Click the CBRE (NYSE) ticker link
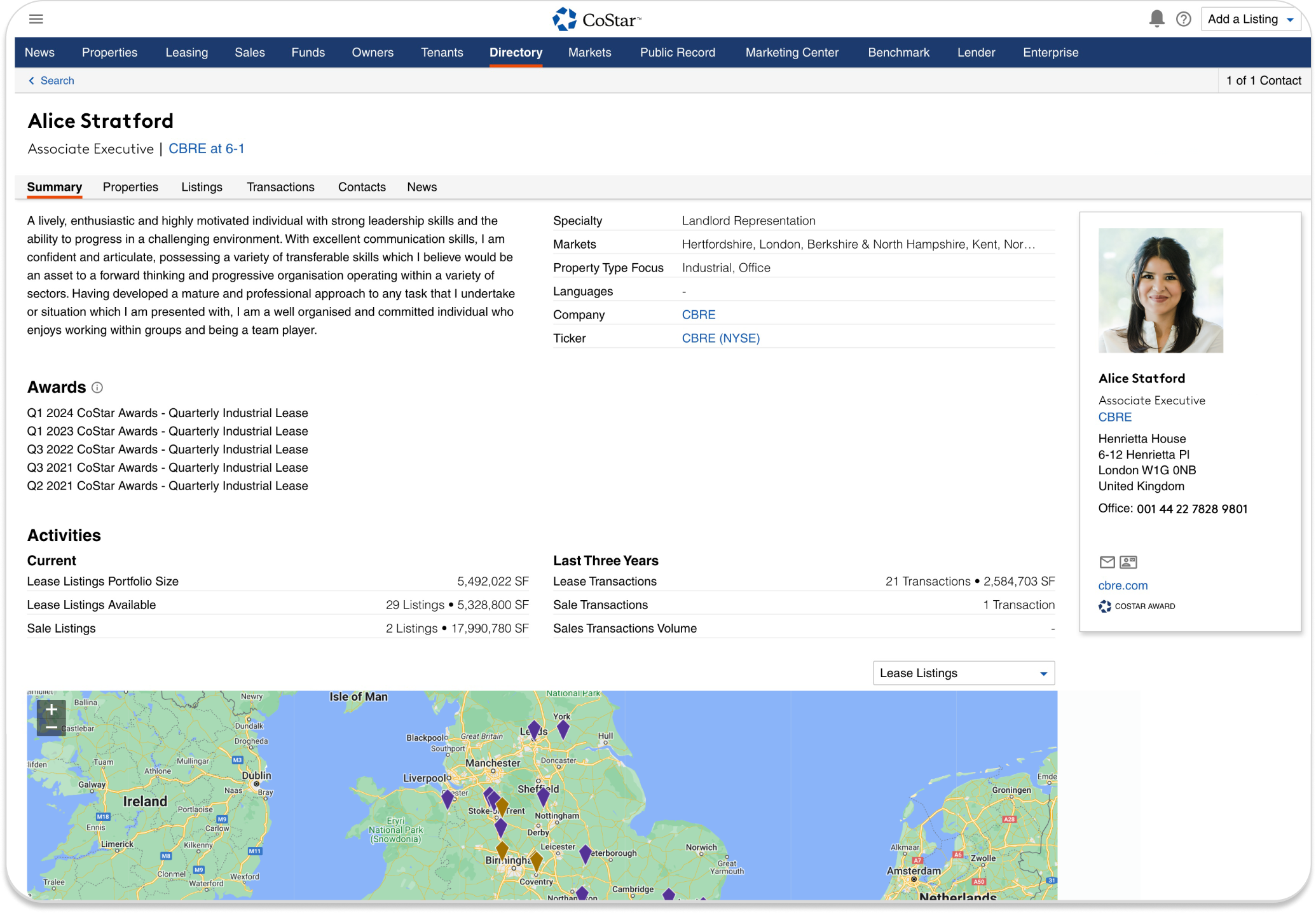The width and height of the screenshot is (1316, 913). click(720, 338)
